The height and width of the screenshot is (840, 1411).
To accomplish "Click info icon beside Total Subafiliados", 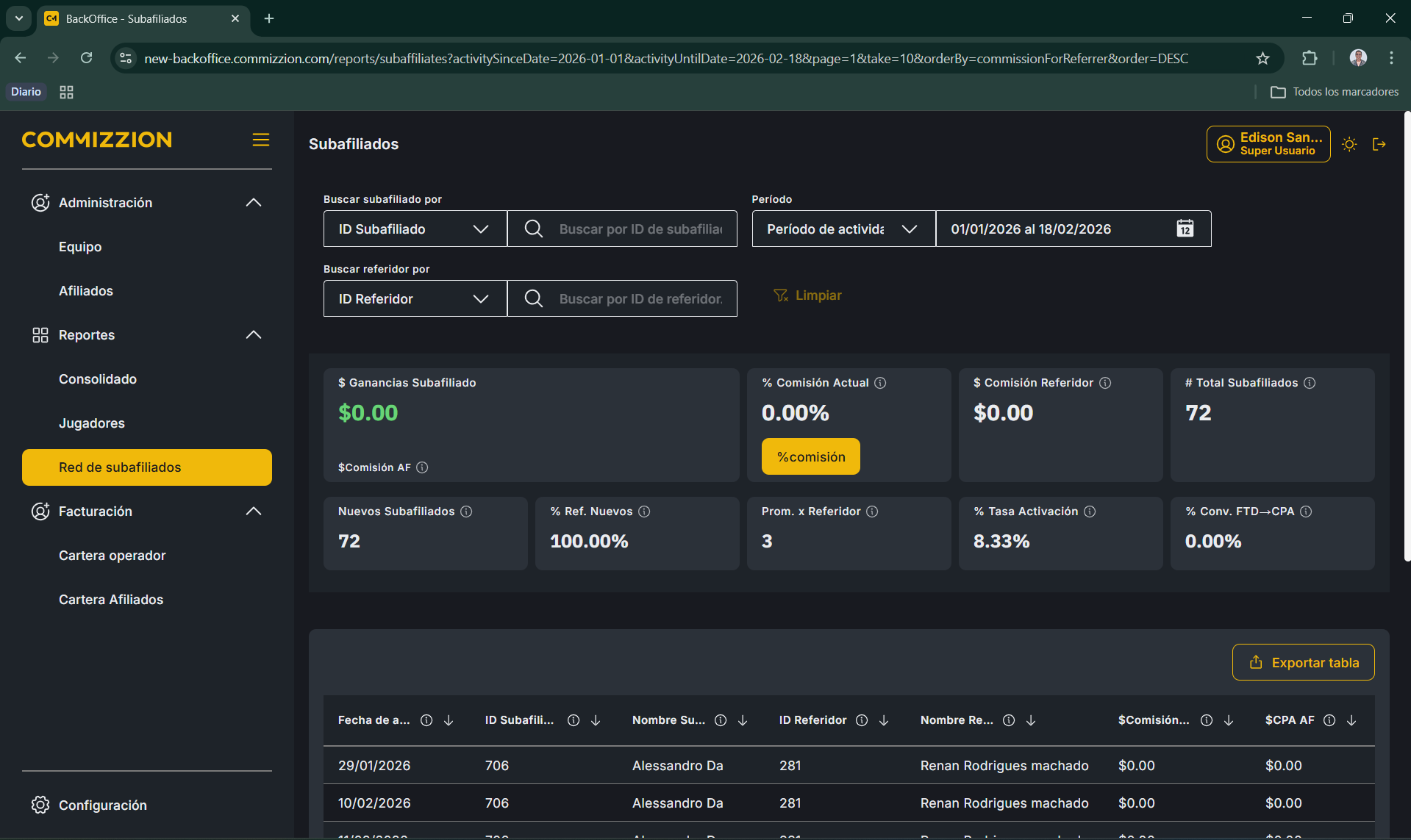I will (1310, 383).
